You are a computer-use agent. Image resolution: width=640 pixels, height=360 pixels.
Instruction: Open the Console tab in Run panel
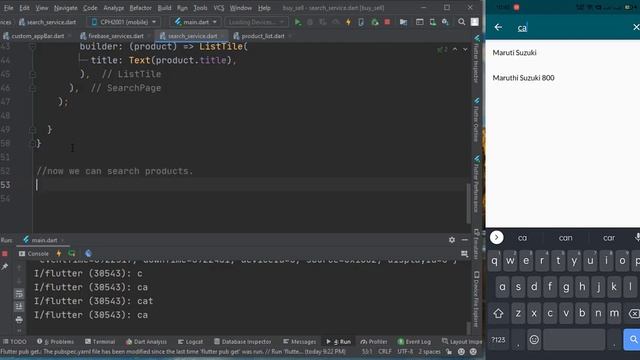click(34, 253)
